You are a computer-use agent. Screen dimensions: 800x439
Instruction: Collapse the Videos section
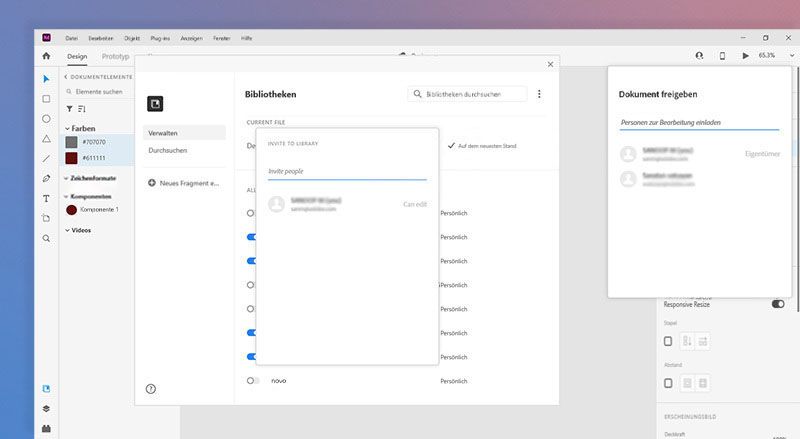[x=67, y=230]
